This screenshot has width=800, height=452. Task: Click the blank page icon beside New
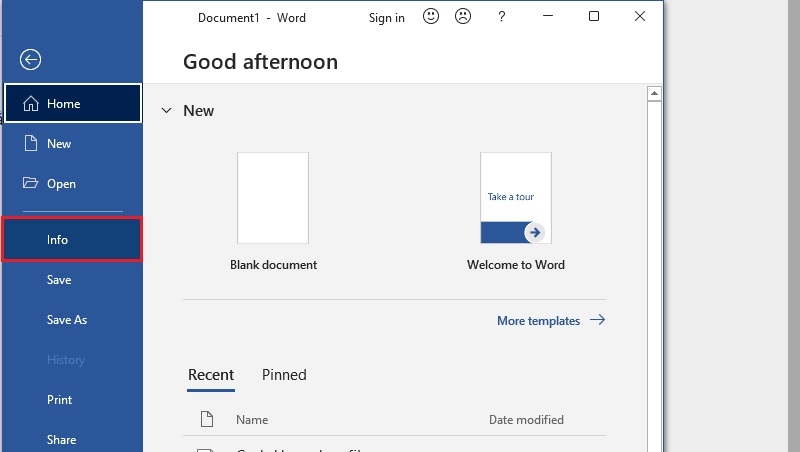(31, 143)
